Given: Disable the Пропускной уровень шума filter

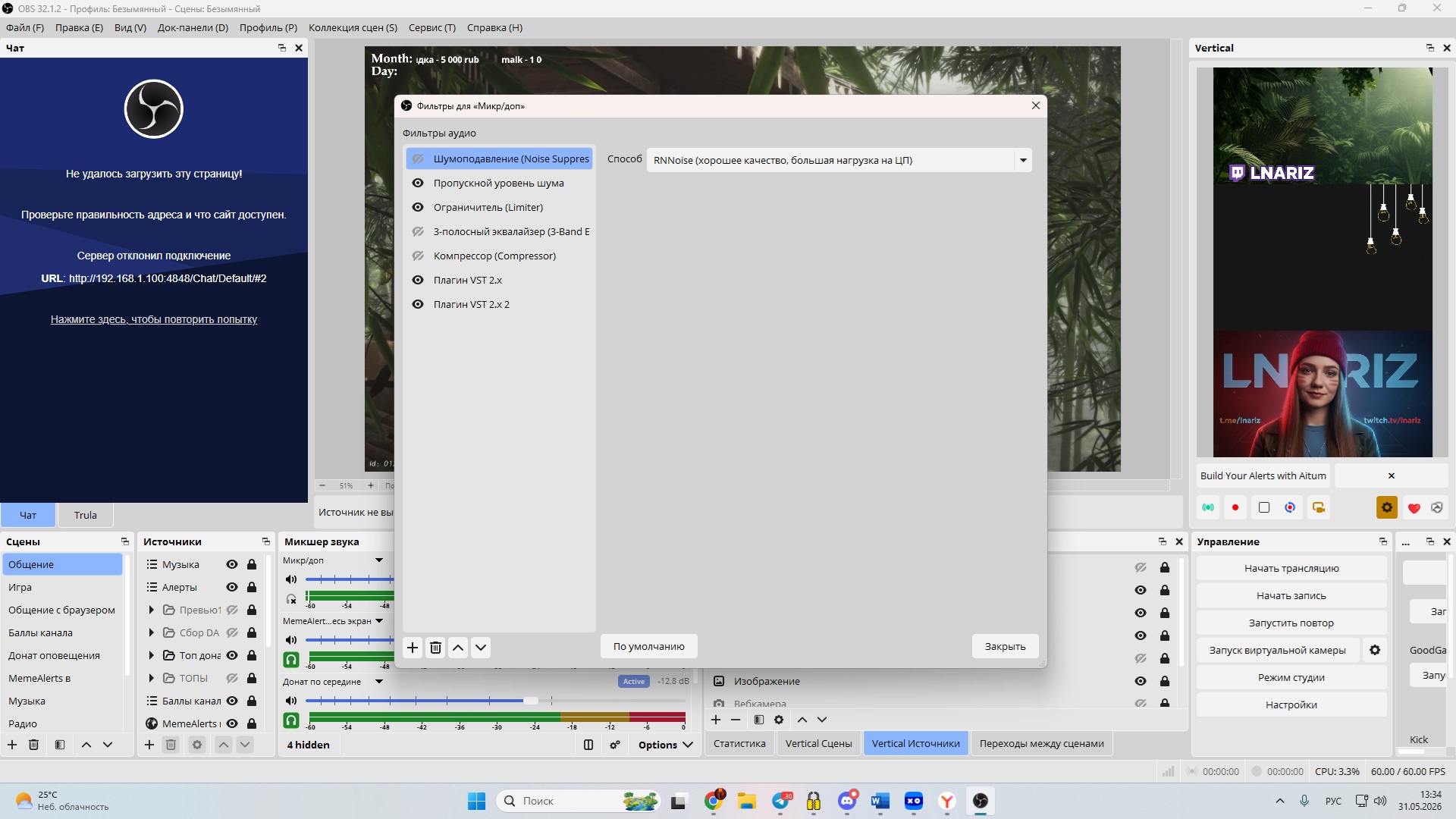Looking at the screenshot, I should (418, 183).
